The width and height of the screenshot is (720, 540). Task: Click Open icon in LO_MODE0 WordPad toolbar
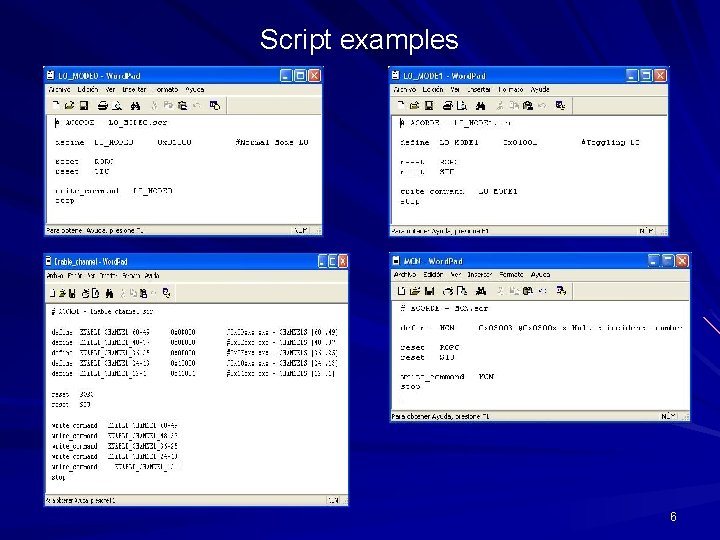click(x=69, y=106)
